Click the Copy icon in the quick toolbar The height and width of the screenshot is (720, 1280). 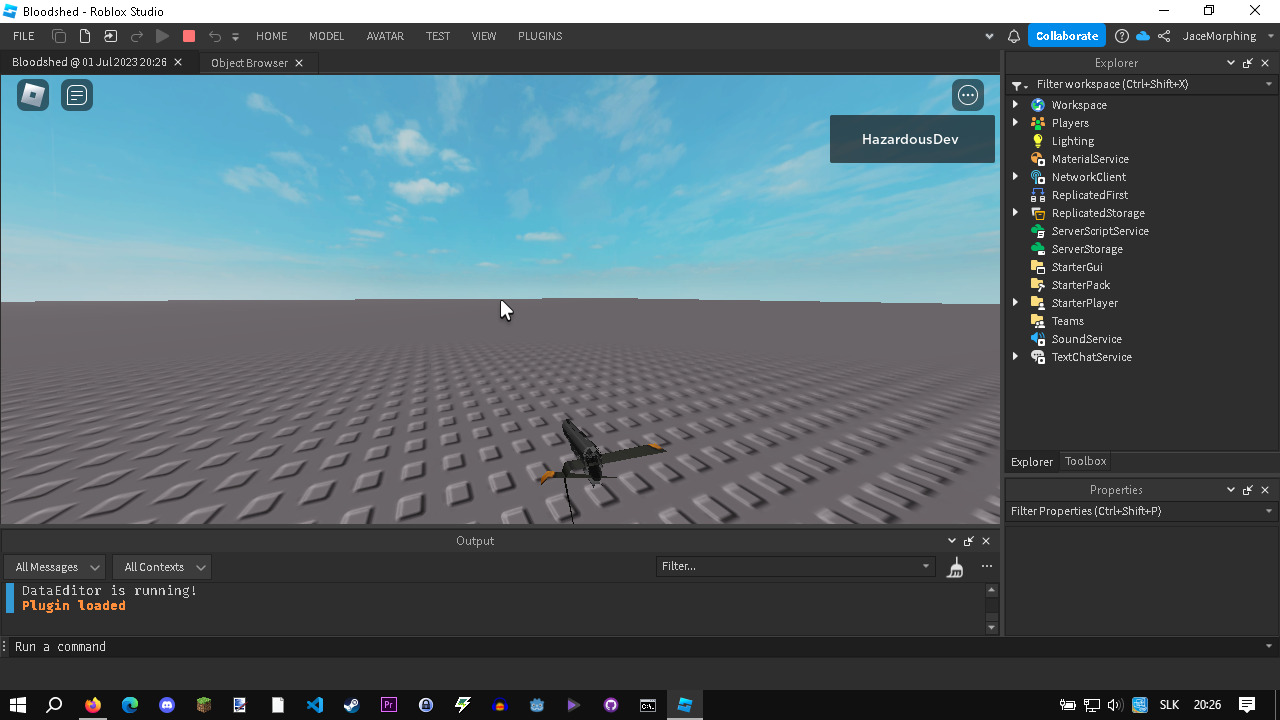coord(59,36)
